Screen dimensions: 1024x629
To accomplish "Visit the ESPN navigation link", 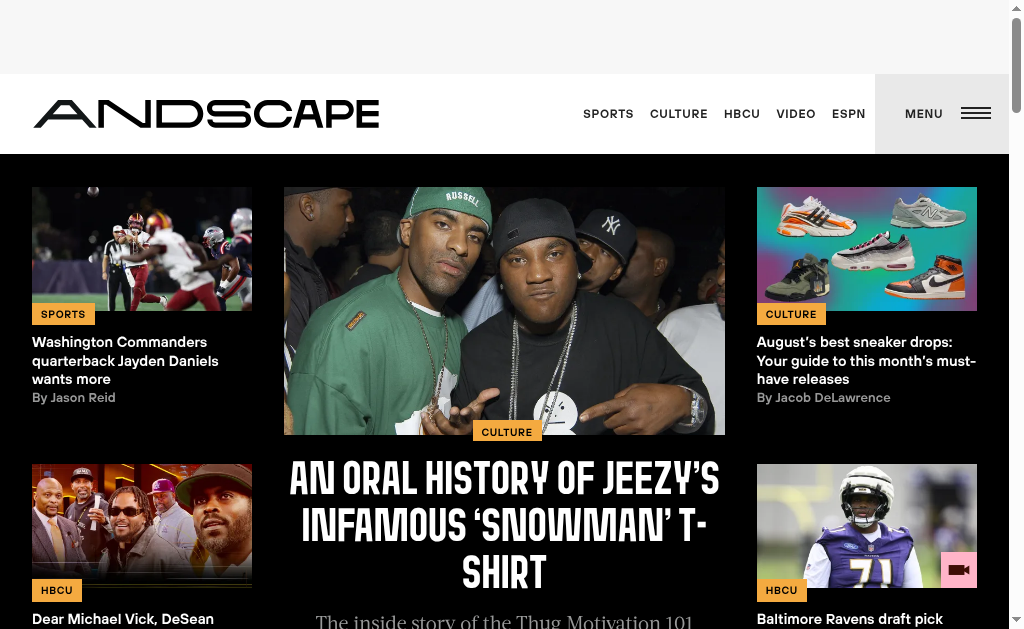I will click(848, 114).
